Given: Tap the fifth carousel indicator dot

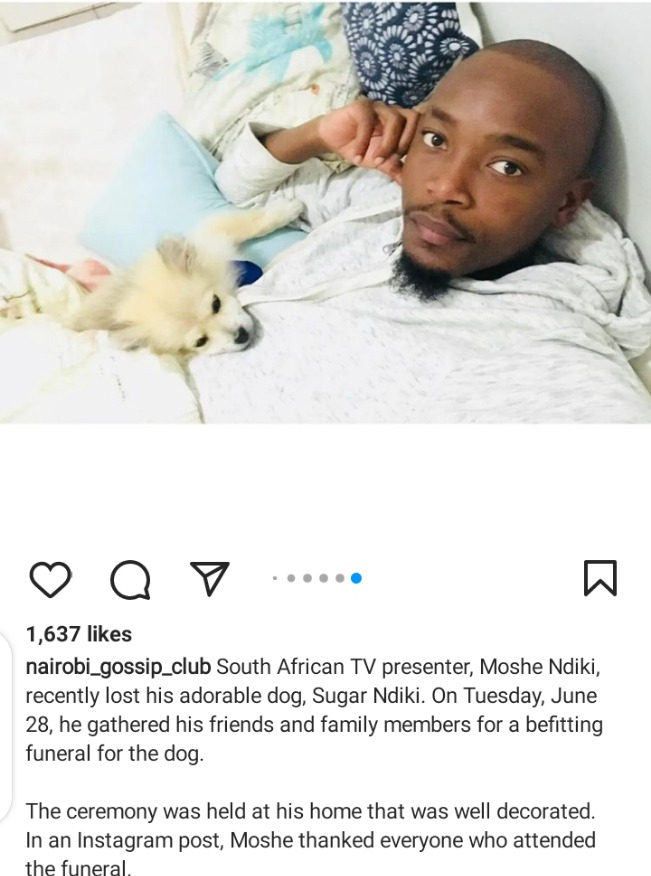Looking at the screenshot, I should tap(339, 578).
